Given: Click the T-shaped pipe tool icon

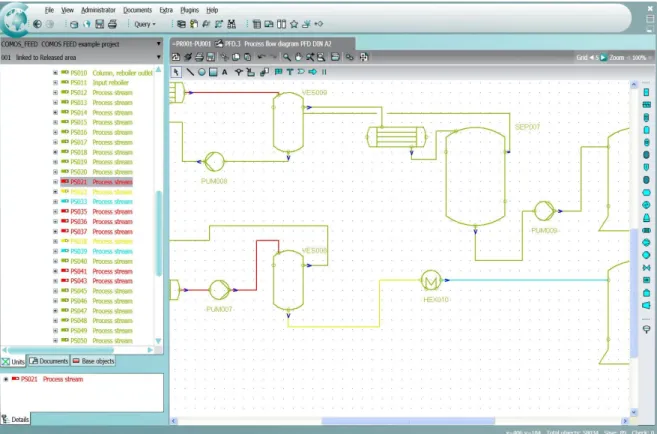Looking at the screenshot, I should 290,72.
